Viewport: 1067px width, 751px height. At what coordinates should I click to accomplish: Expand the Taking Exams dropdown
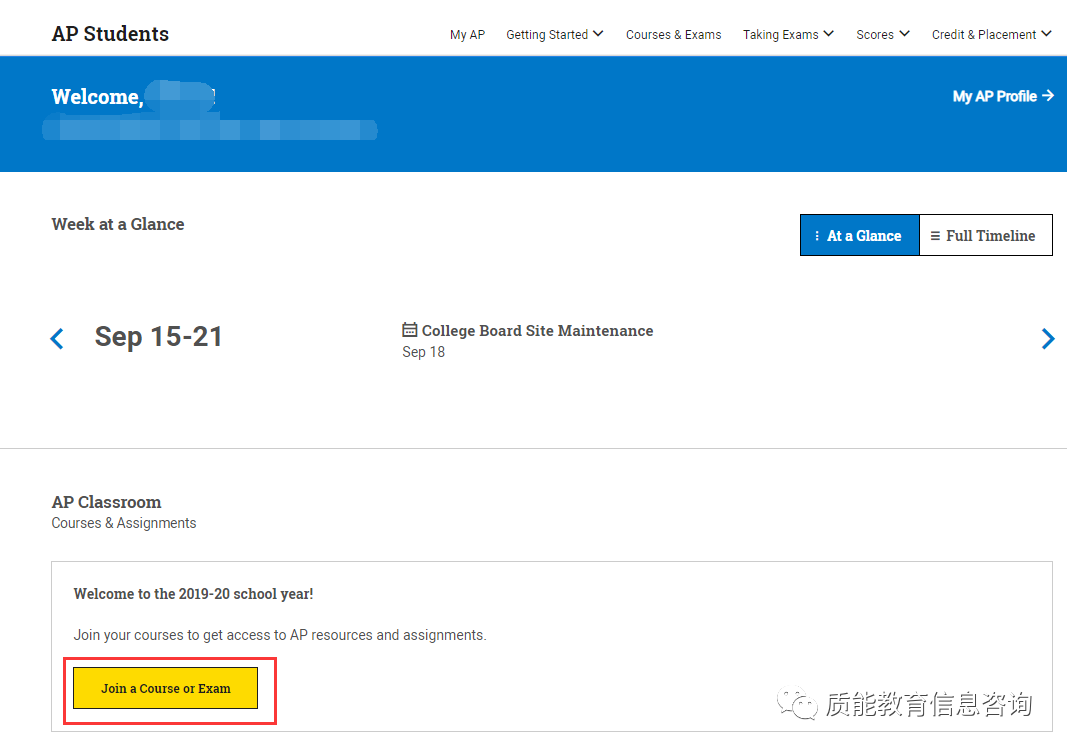point(788,35)
